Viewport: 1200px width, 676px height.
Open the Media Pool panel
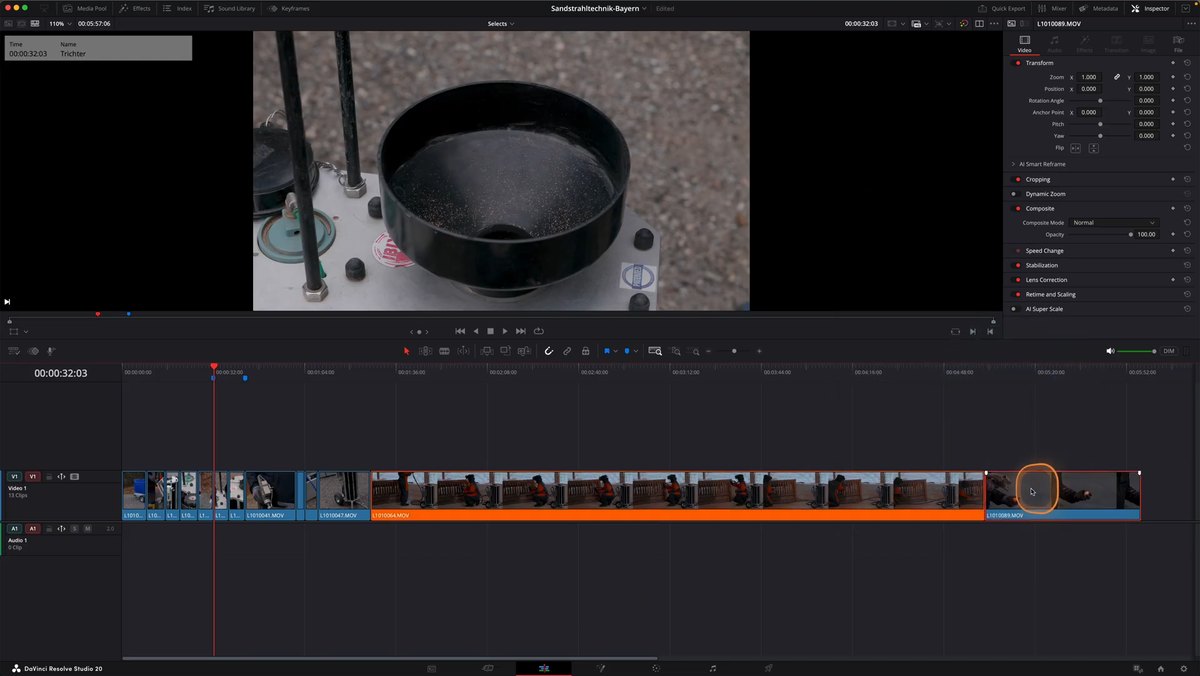pyautogui.click(x=84, y=8)
